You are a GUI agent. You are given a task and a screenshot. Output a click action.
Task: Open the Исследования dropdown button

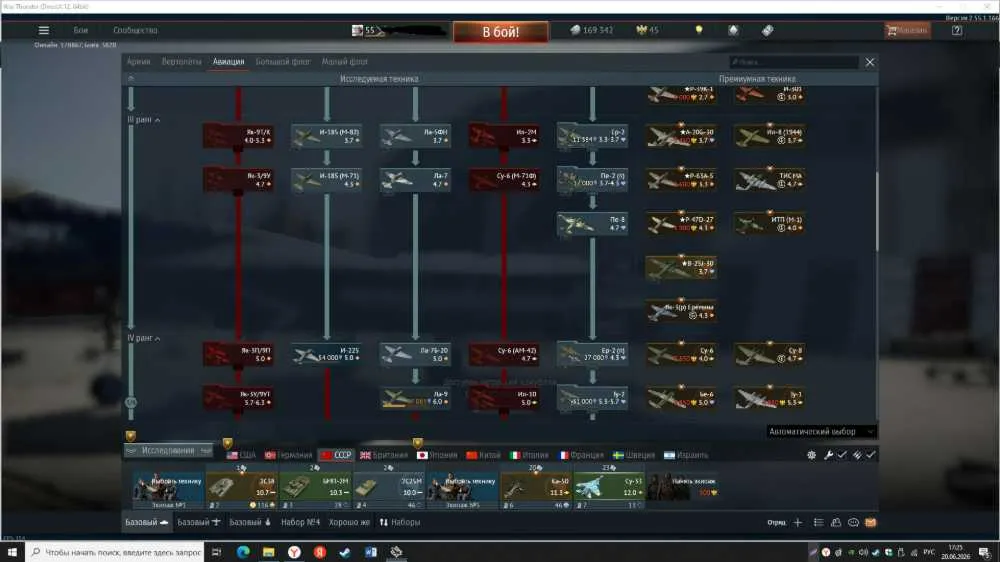(x=168, y=450)
